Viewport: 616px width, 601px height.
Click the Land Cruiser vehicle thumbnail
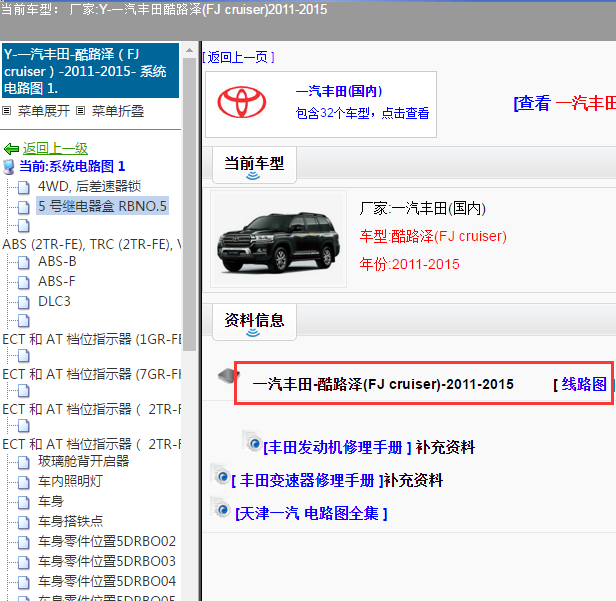click(278, 239)
